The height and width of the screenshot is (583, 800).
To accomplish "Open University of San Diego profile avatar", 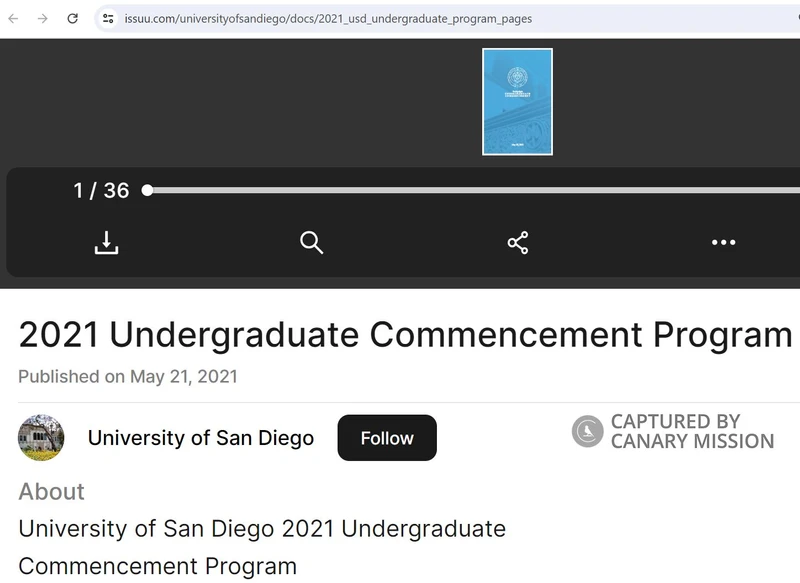I will click(x=41, y=438).
